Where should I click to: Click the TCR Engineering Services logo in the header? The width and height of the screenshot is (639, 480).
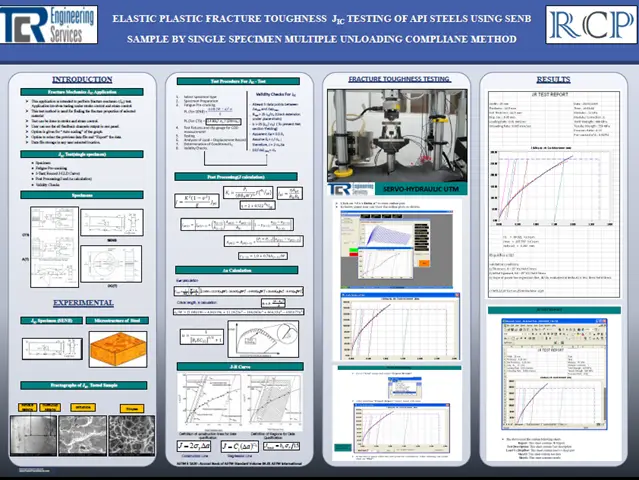[49, 24]
